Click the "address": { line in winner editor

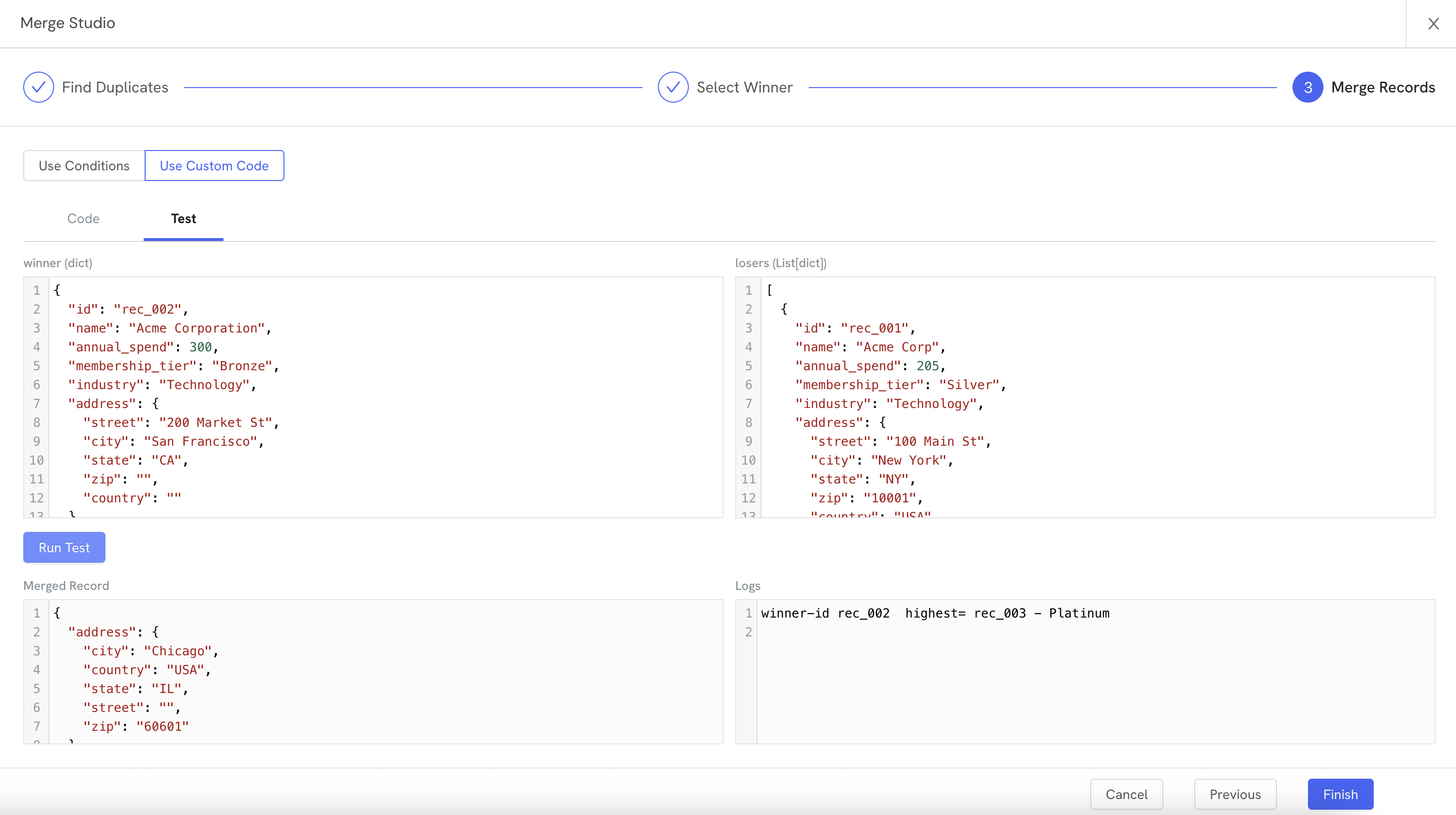[x=113, y=404]
